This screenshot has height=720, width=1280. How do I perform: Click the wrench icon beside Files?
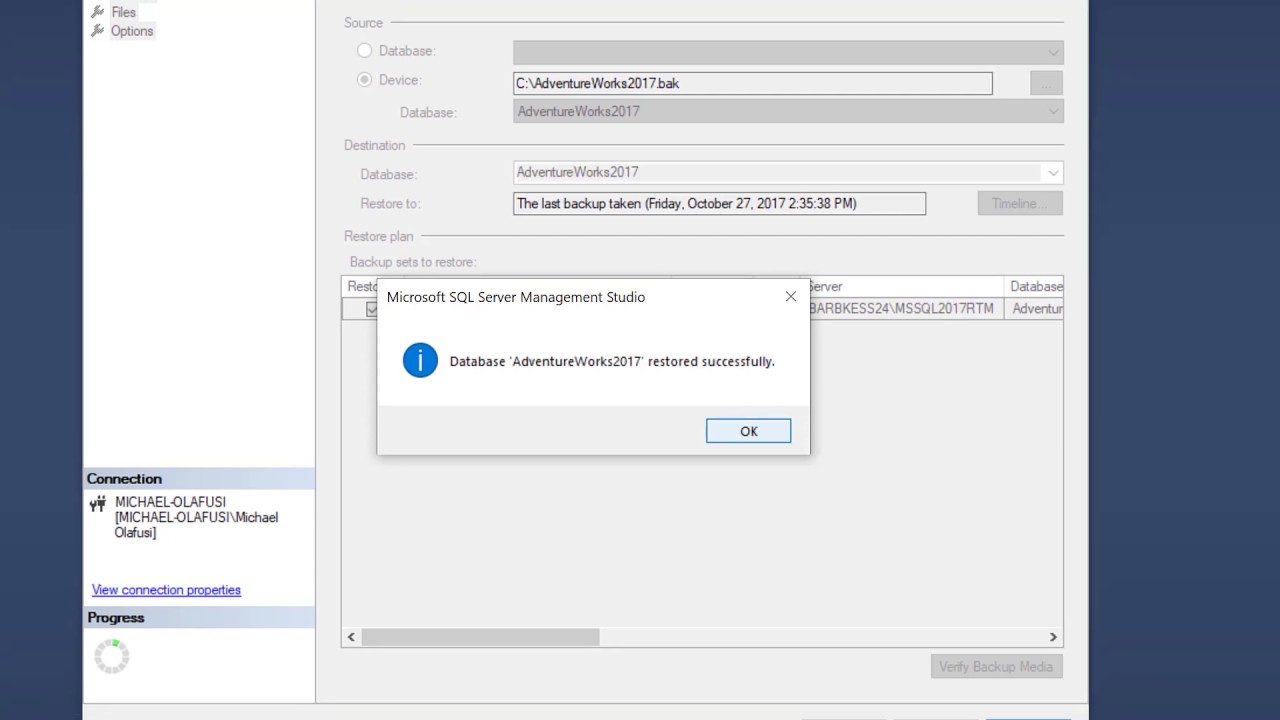click(x=97, y=12)
